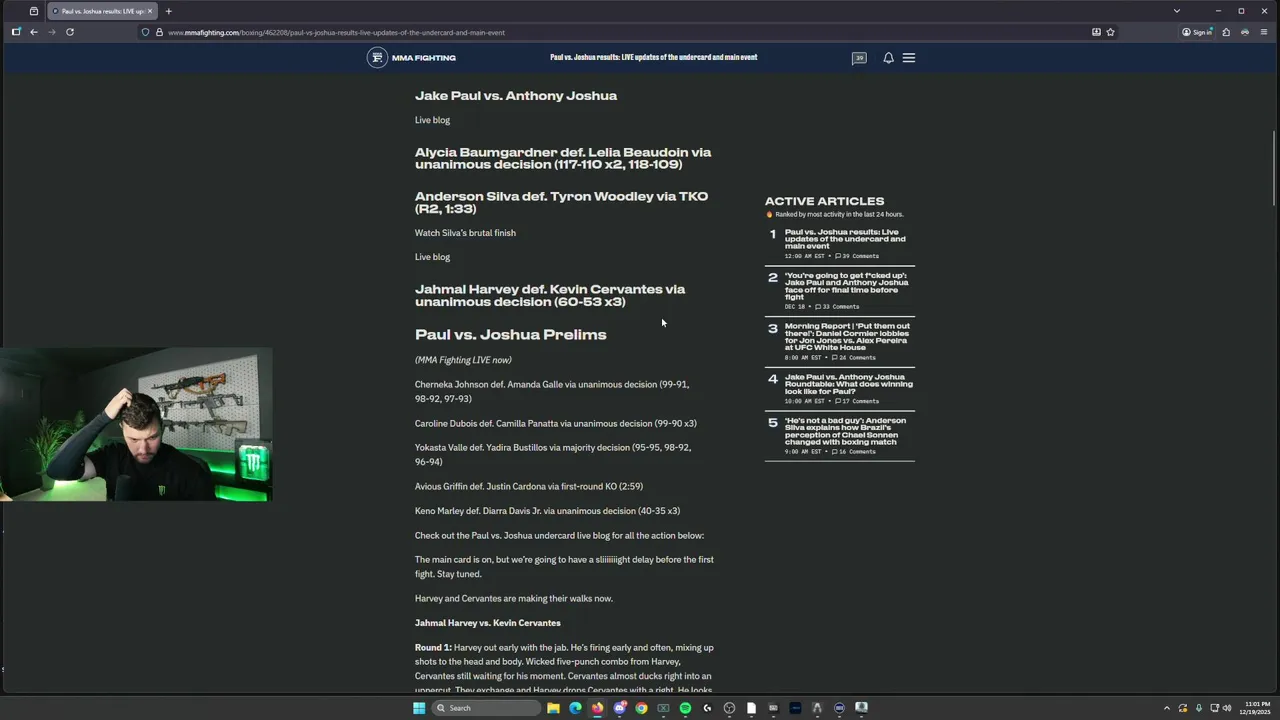Open 'You're going to get f*cked up' article

pos(847,286)
